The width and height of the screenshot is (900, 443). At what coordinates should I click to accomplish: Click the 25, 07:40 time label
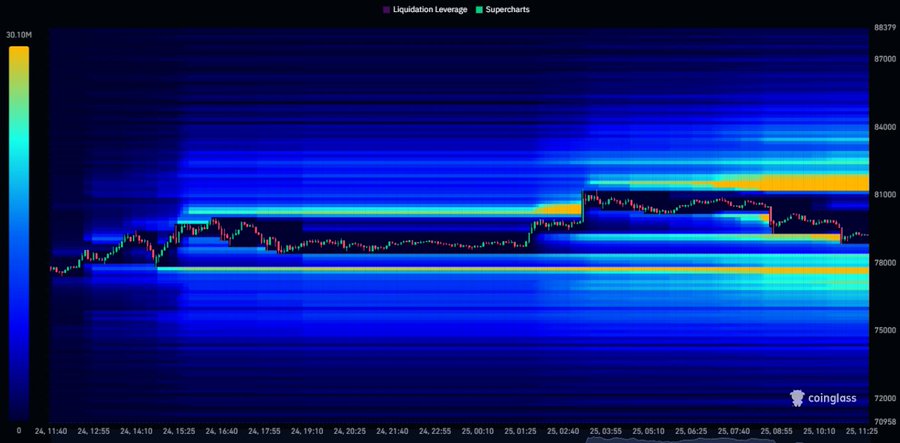pos(735,430)
